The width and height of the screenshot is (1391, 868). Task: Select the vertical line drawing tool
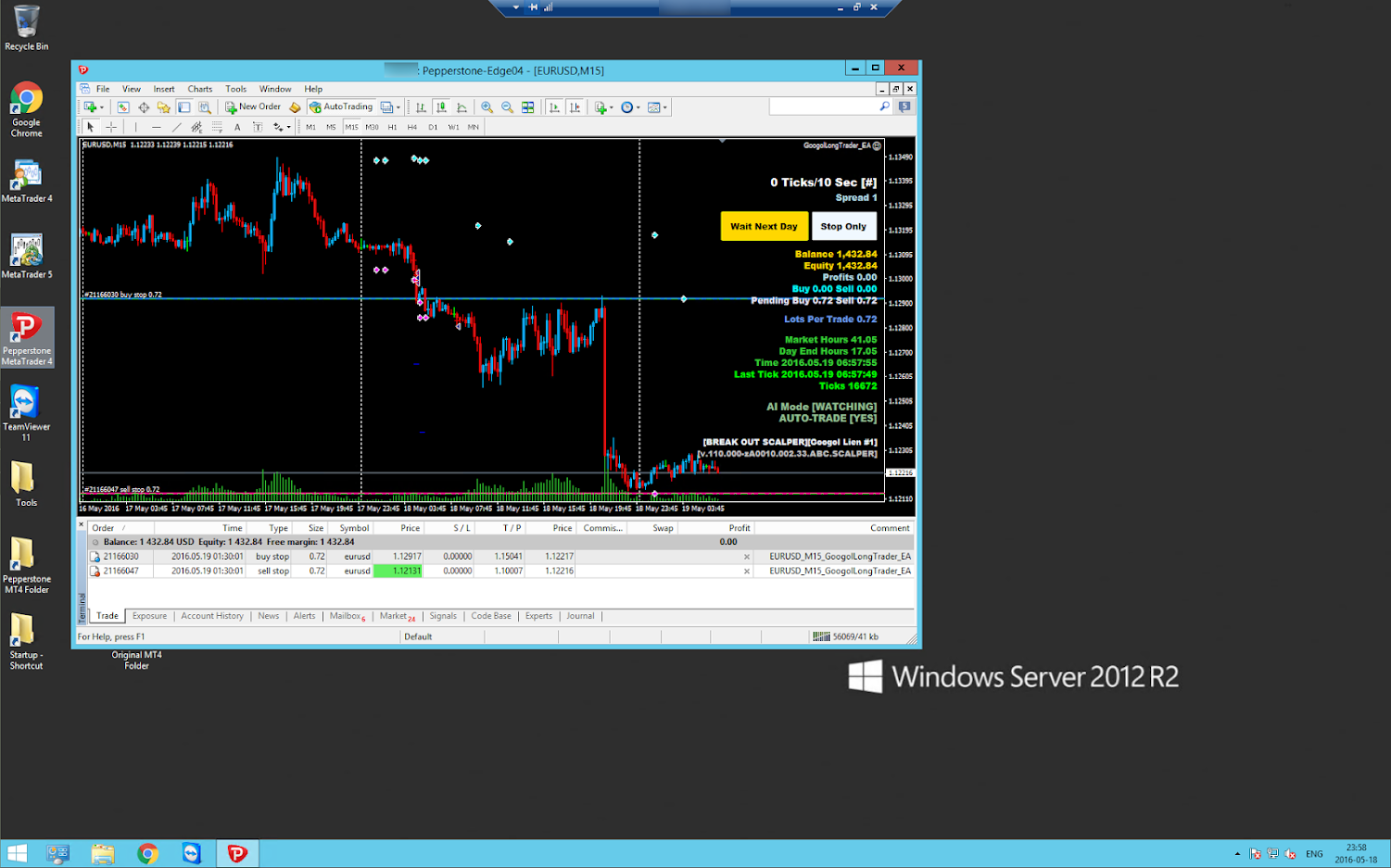tap(135, 127)
